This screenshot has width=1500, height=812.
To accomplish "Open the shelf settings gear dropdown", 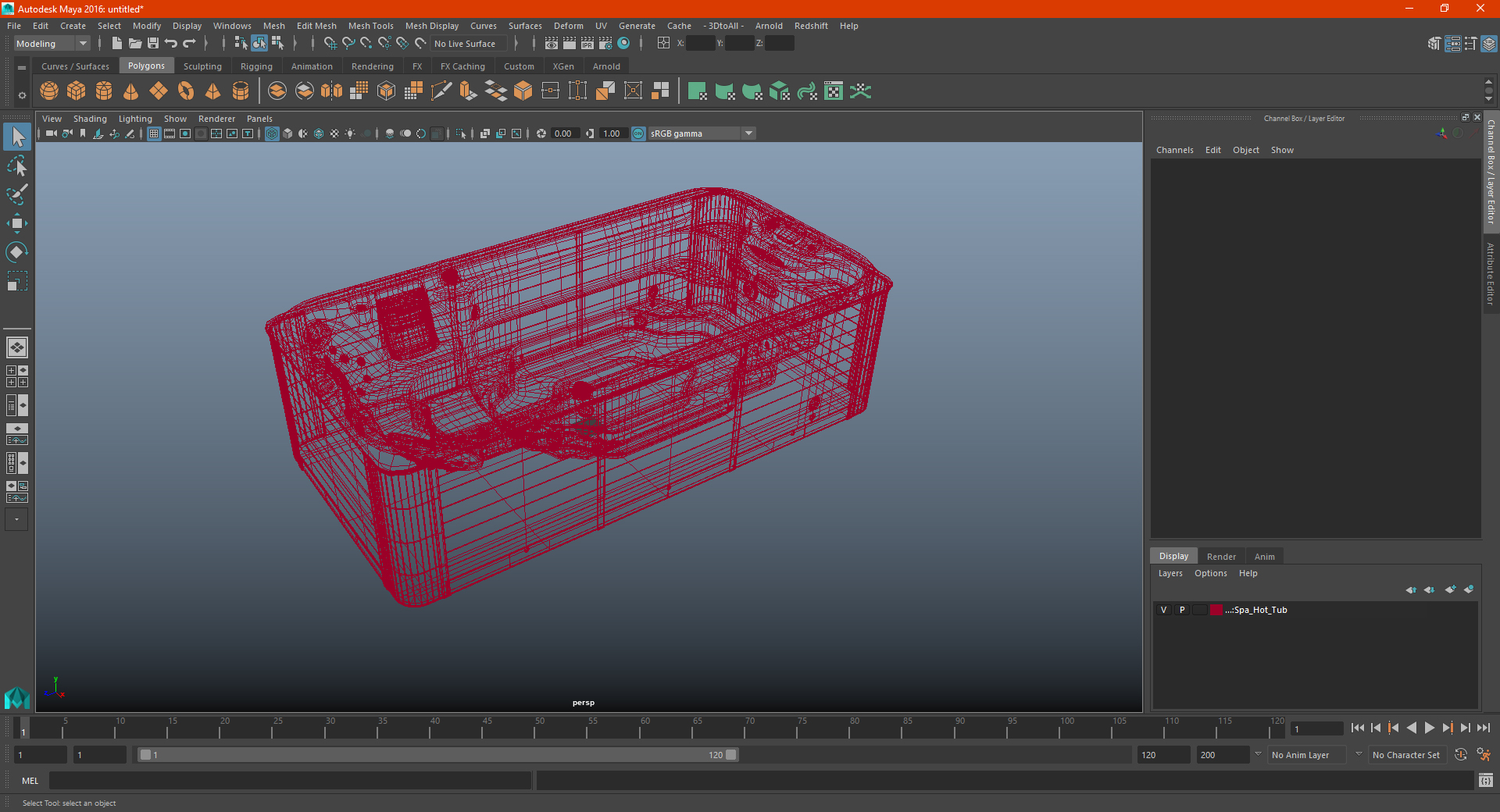I will 22,95.
